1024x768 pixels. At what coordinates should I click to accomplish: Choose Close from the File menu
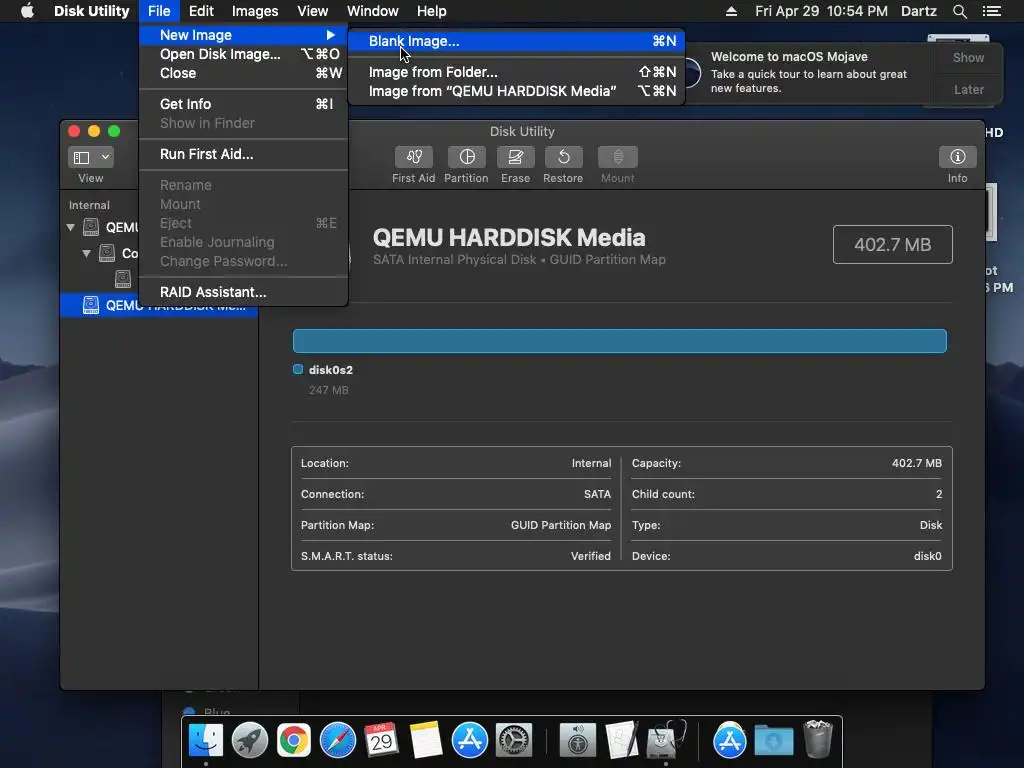click(244, 73)
